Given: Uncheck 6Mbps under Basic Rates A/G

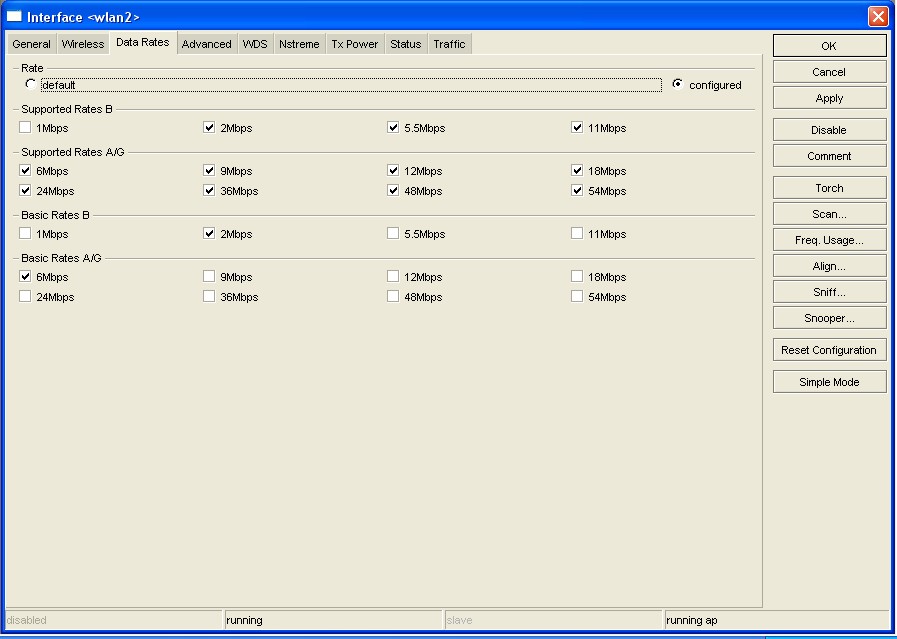Looking at the screenshot, I should 25,276.
